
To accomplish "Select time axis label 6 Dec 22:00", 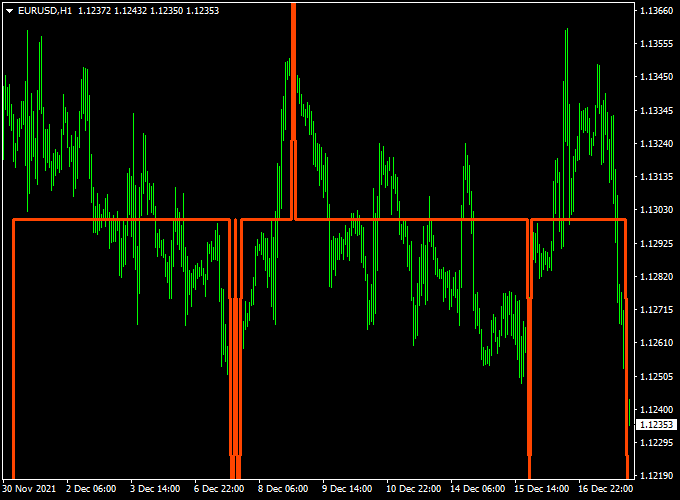I will [219, 489].
